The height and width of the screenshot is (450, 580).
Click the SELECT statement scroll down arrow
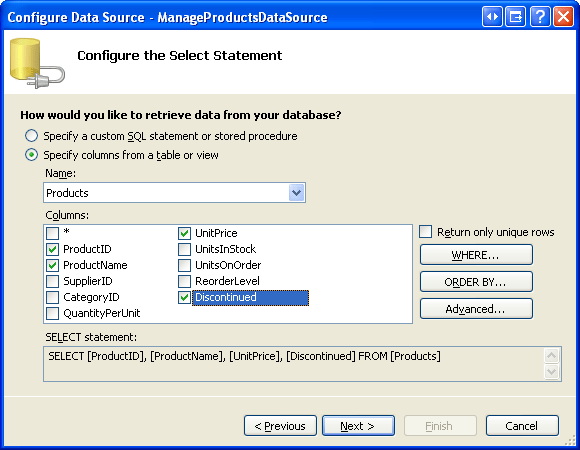pos(552,372)
